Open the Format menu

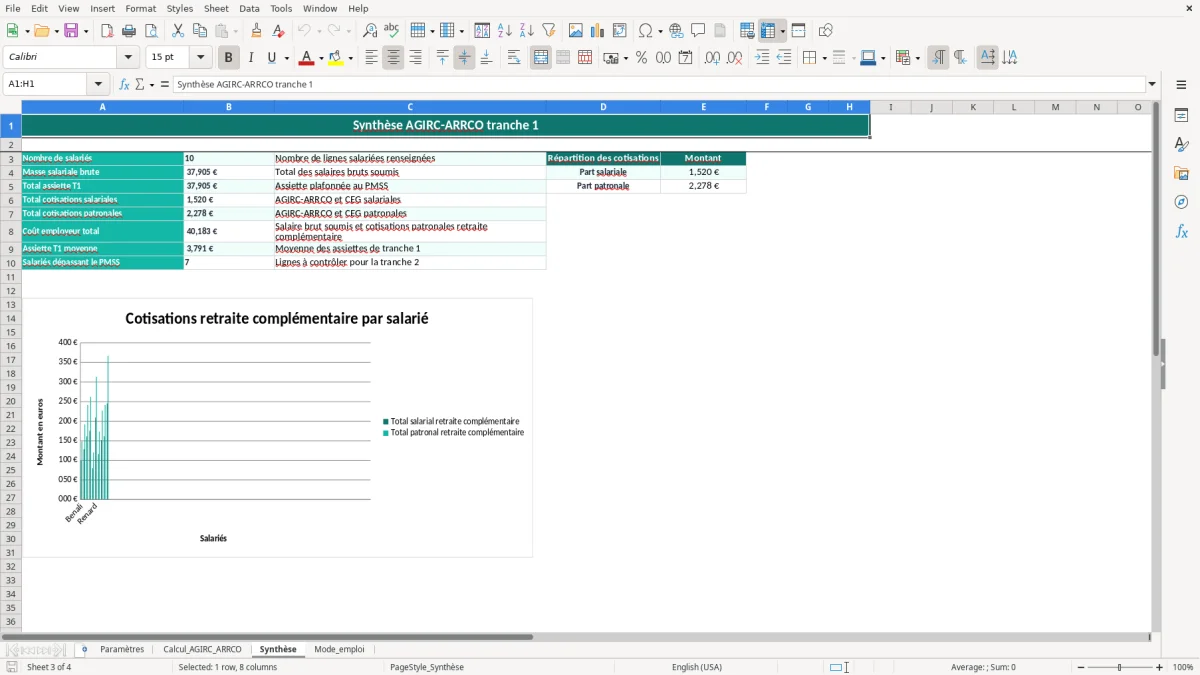click(x=141, y=8)
